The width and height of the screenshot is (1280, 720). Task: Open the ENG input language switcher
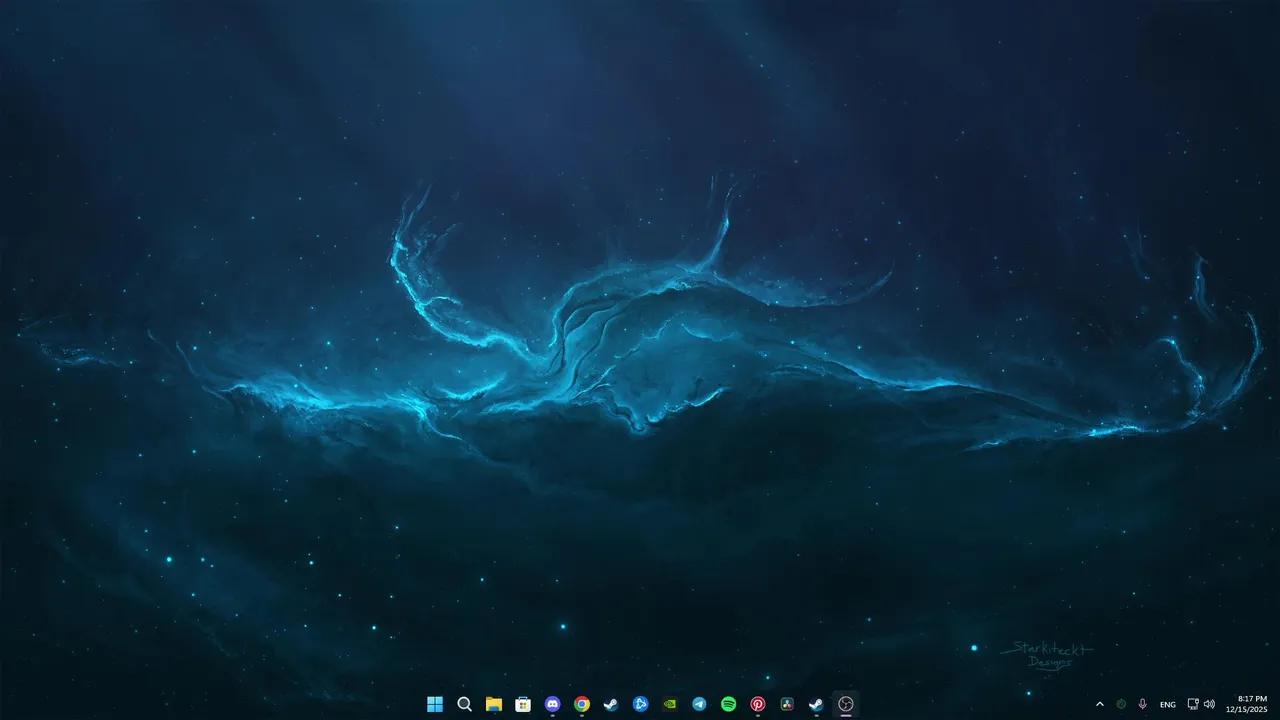(x=1167, y=705)
